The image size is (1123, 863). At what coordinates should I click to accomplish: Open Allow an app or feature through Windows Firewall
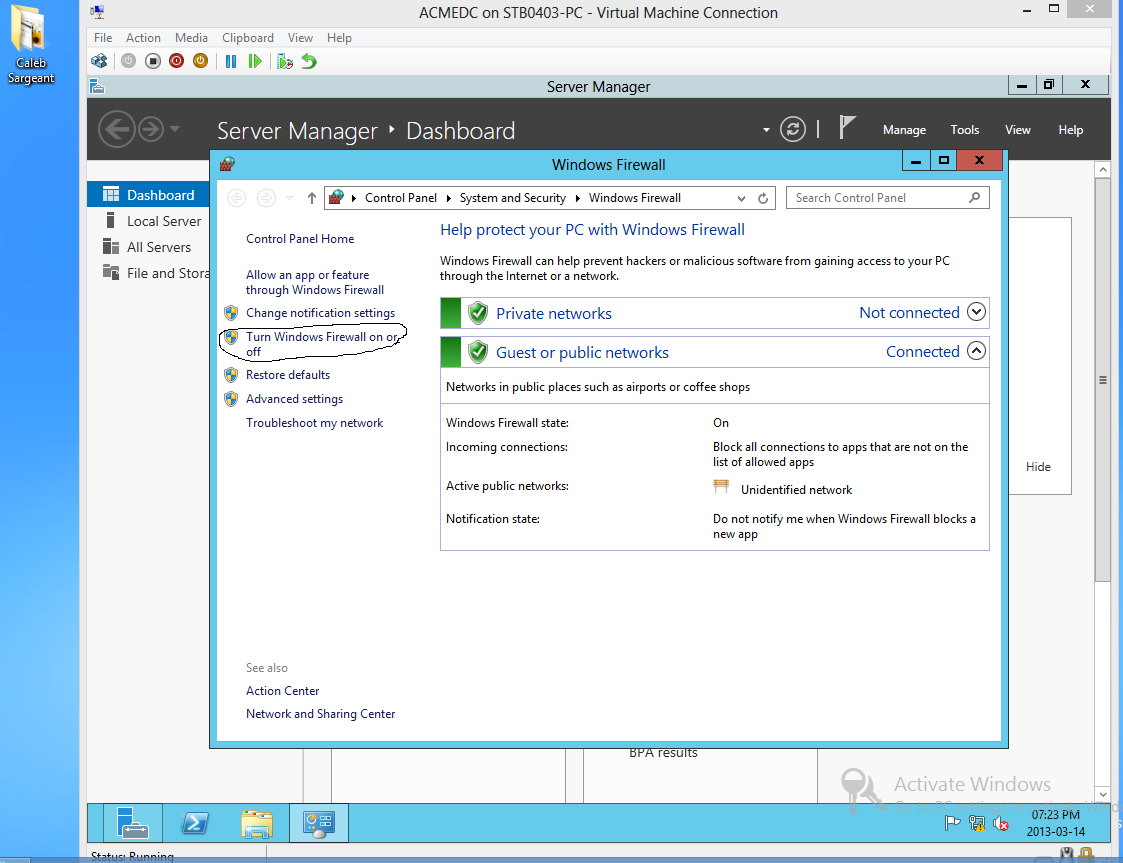pyautogui.click(x=314, y=282)
